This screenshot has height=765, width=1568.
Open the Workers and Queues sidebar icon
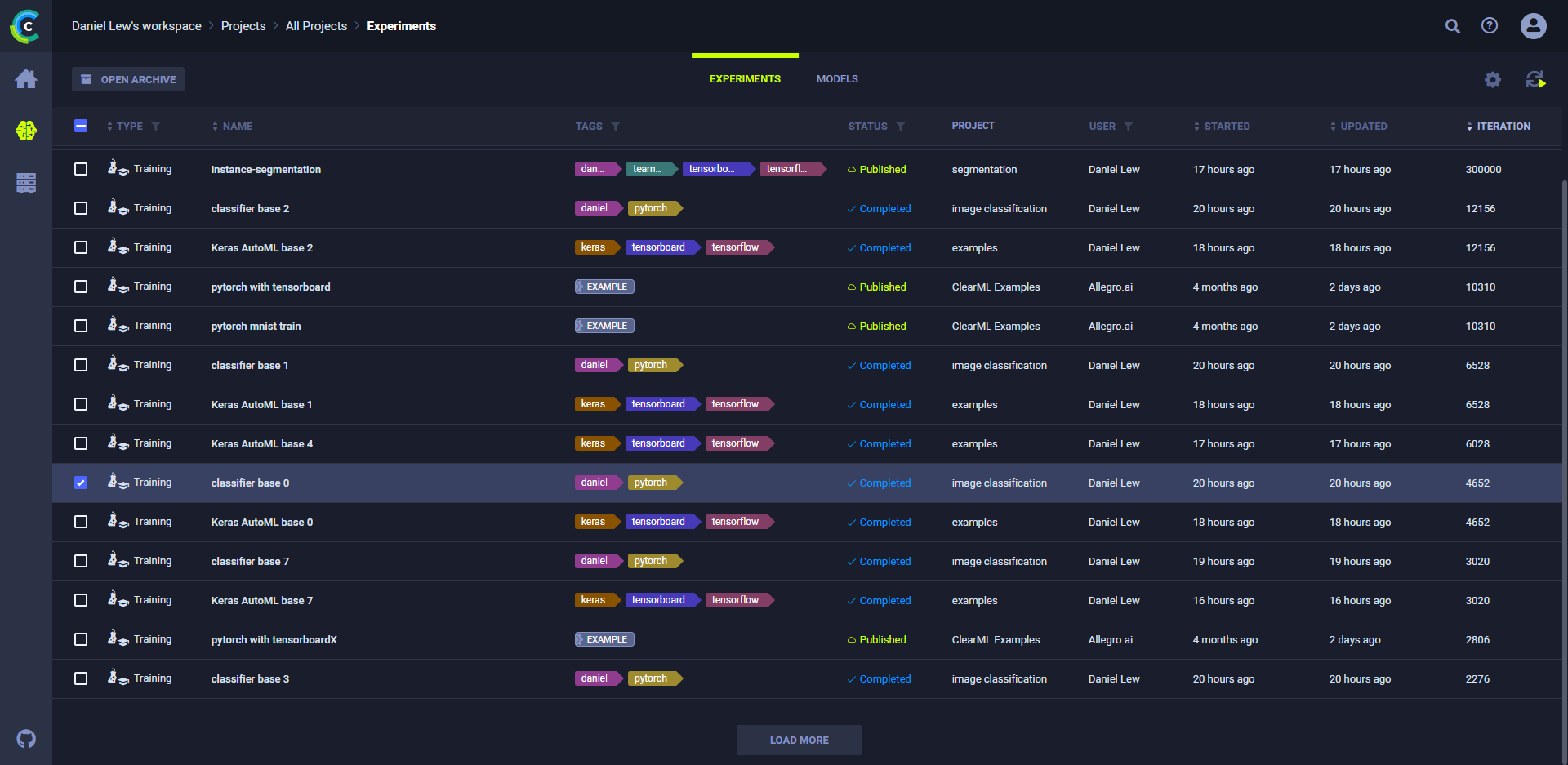26,182
